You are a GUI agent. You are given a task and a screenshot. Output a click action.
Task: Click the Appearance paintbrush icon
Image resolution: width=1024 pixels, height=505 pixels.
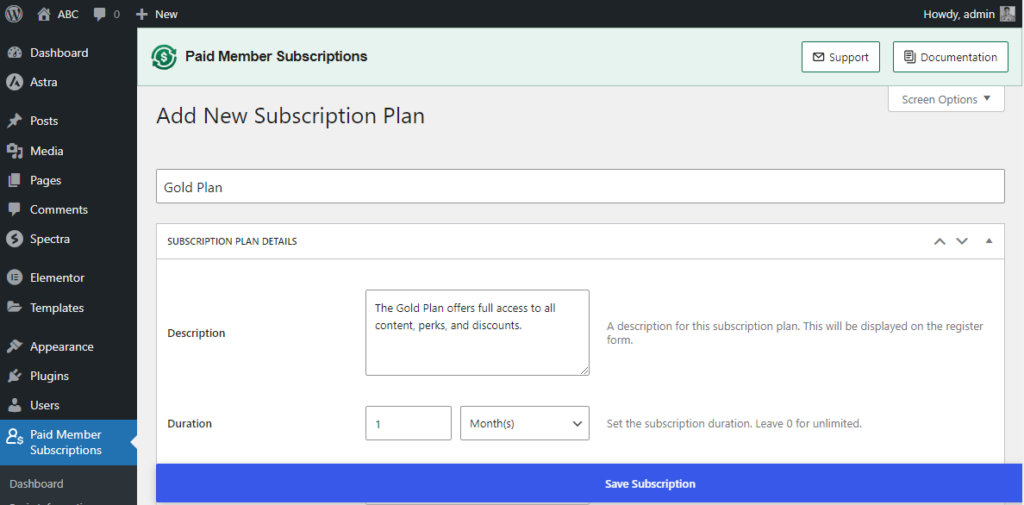14,347
